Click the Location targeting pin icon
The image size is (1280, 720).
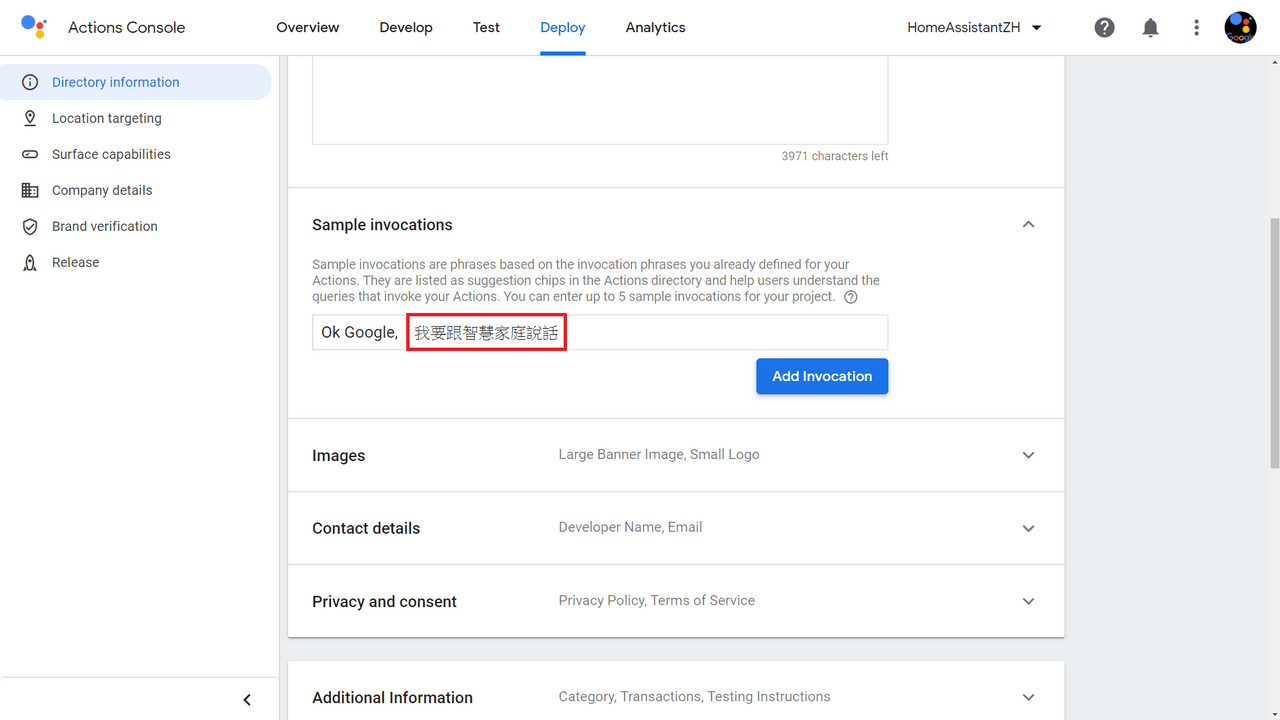pyautogui.click(x=30, y=118)
